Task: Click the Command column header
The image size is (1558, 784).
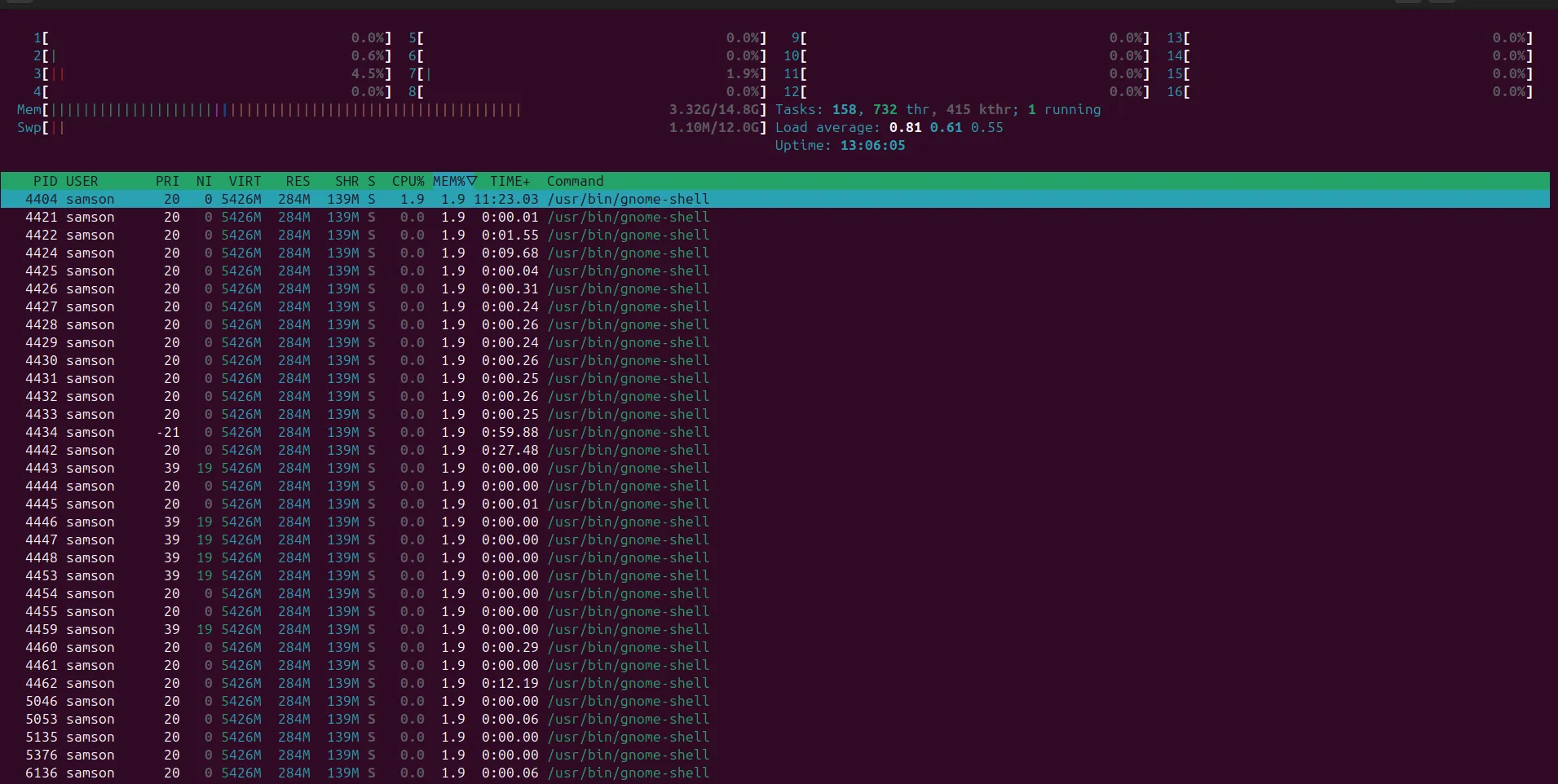Action: [x=575, y=181]
